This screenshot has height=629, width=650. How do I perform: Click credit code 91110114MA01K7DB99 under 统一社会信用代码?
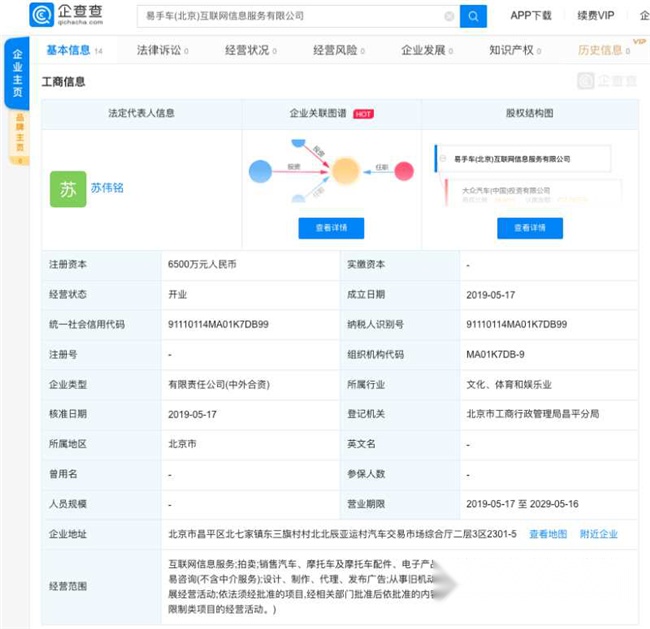tap(218, 324)
